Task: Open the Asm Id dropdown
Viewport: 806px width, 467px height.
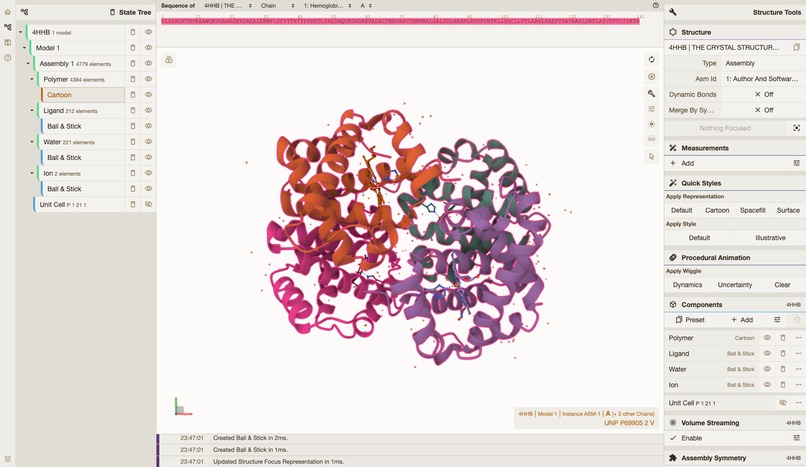Action: [x=763, y=79]
